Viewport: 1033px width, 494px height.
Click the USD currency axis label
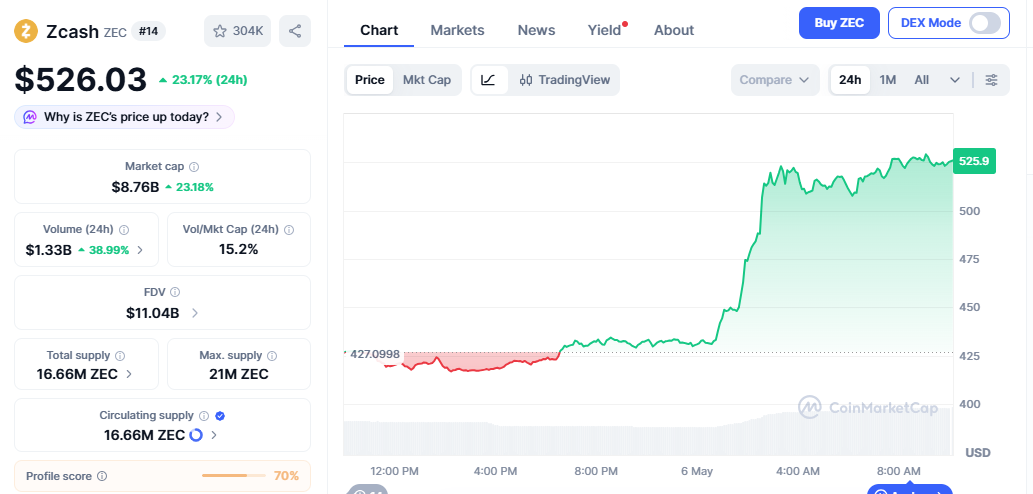point(978,453)
